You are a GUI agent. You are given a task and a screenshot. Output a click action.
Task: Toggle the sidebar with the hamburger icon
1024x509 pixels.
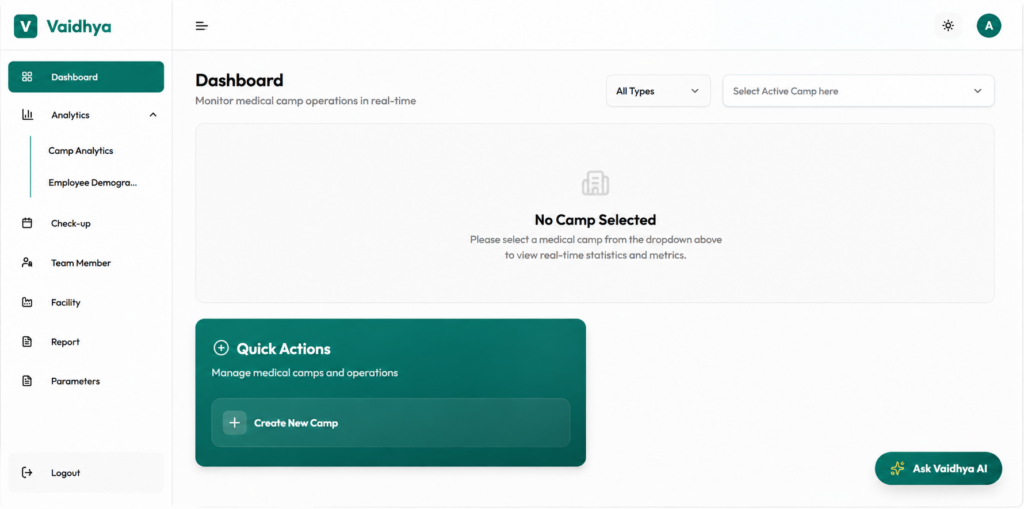pos(202,26)
